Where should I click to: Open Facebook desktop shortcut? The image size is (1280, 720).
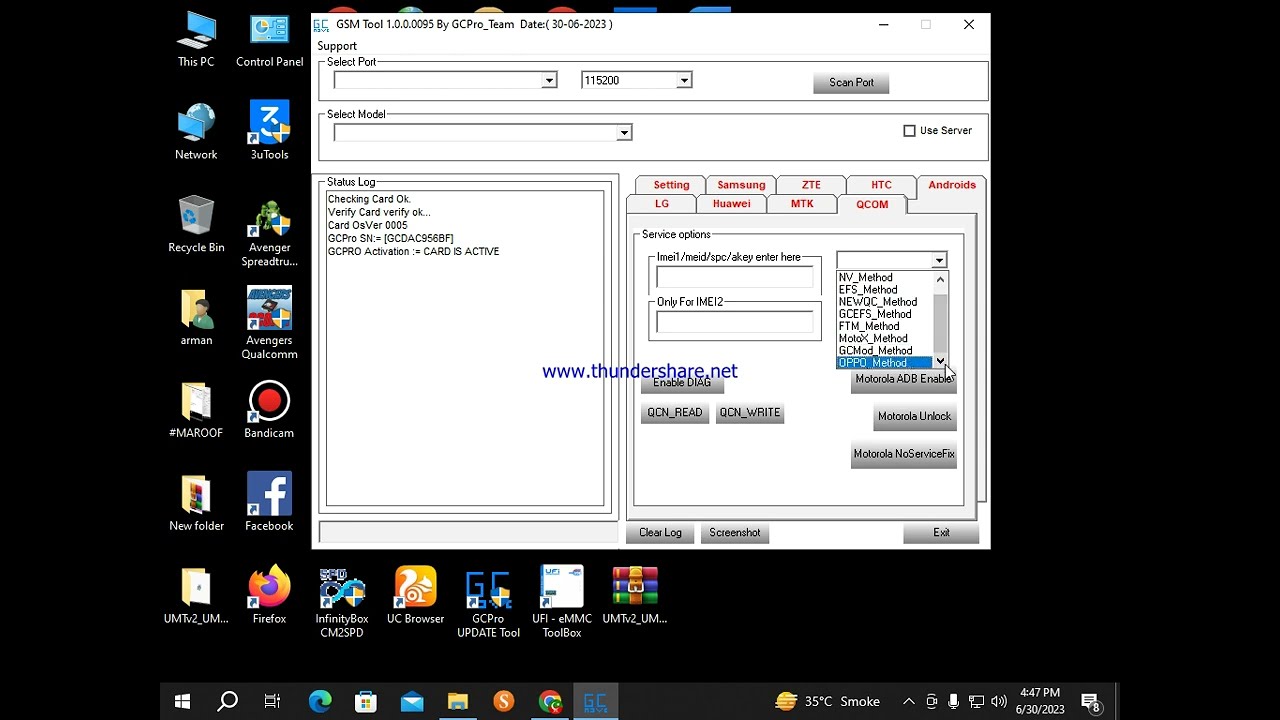point(269,504)
